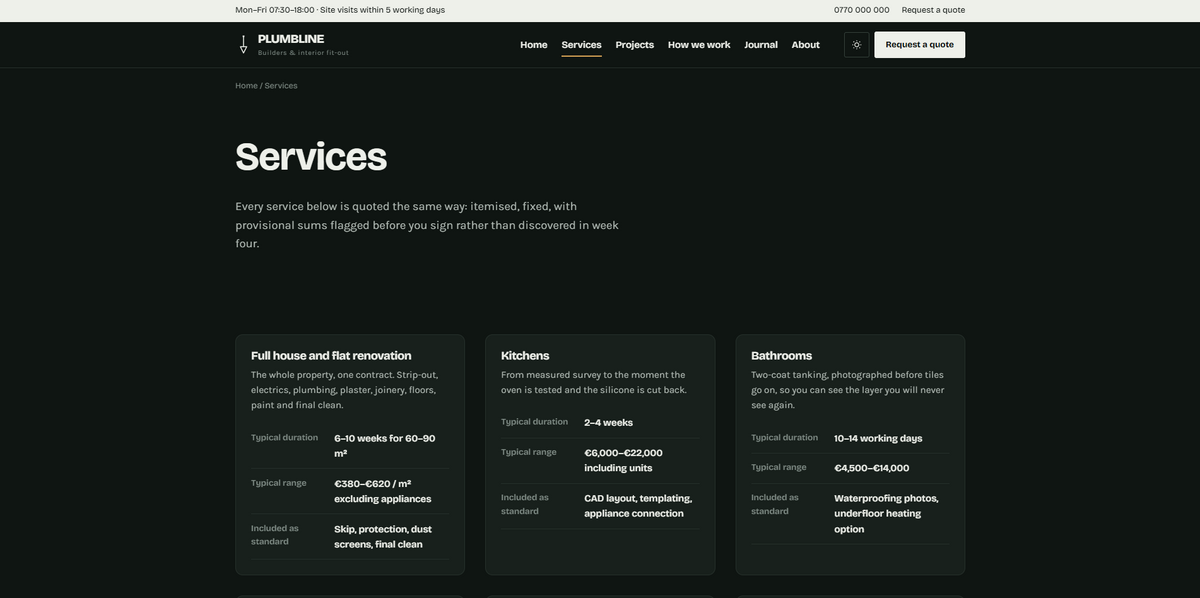Click Included as standard label in renovation card

tap(275, 535)
